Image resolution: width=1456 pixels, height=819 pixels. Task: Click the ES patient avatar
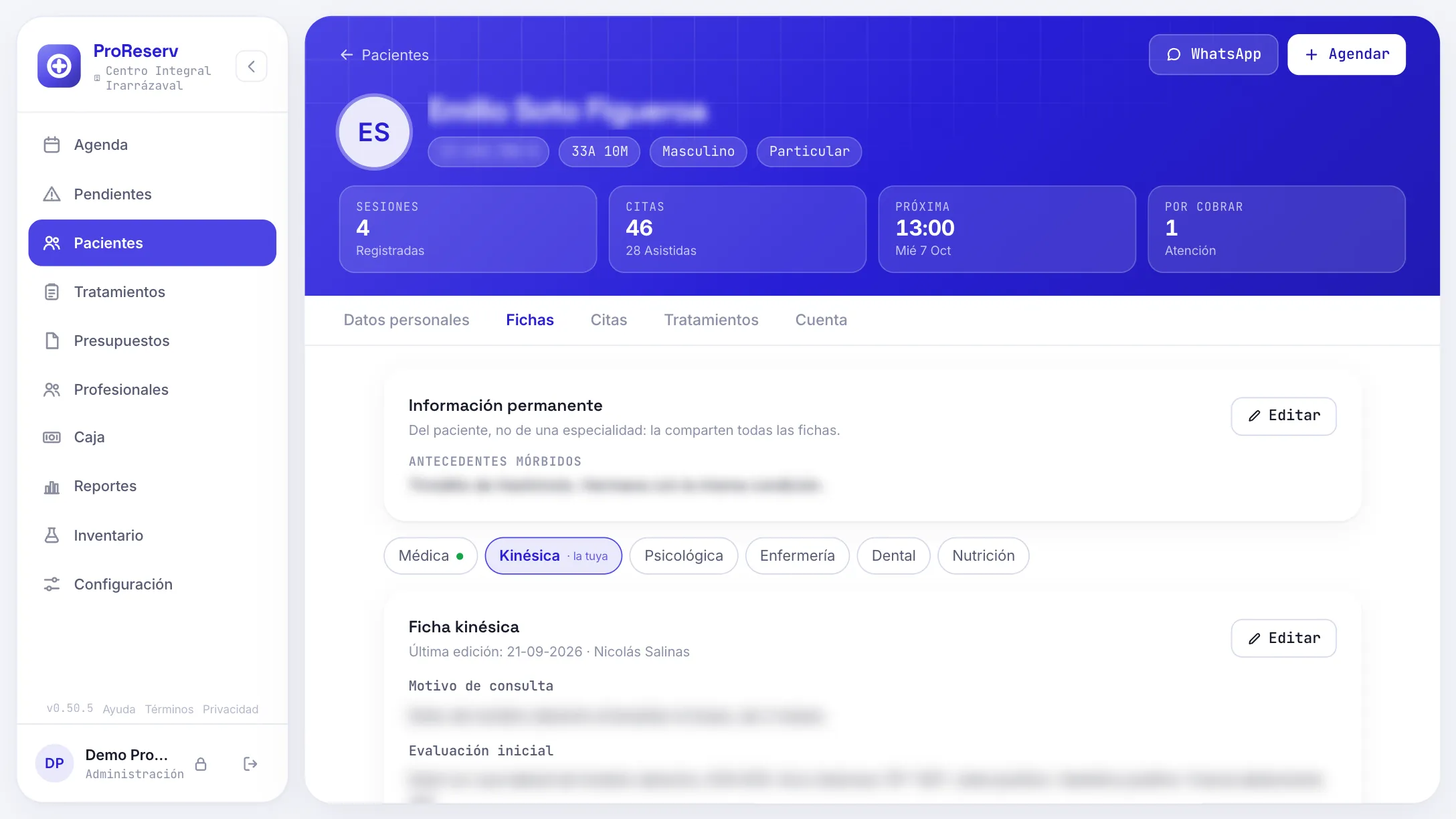pos(373,132)
